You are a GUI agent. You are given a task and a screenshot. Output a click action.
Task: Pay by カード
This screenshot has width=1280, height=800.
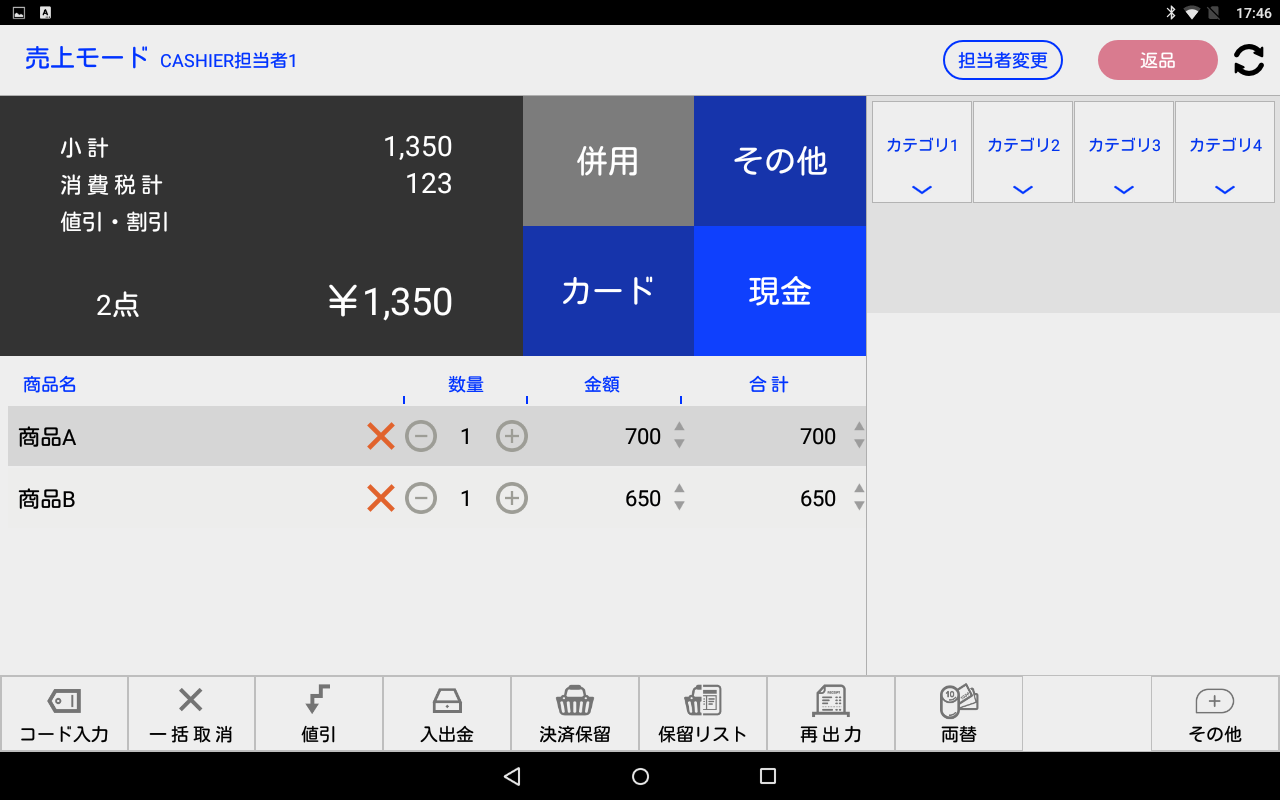click(x=608, y=291)
